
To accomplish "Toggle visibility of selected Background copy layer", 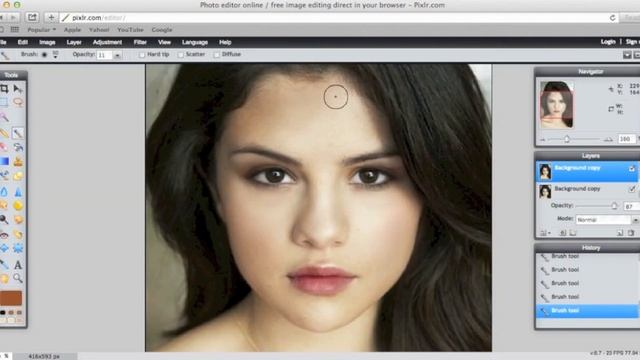I will tap(632, 168).
